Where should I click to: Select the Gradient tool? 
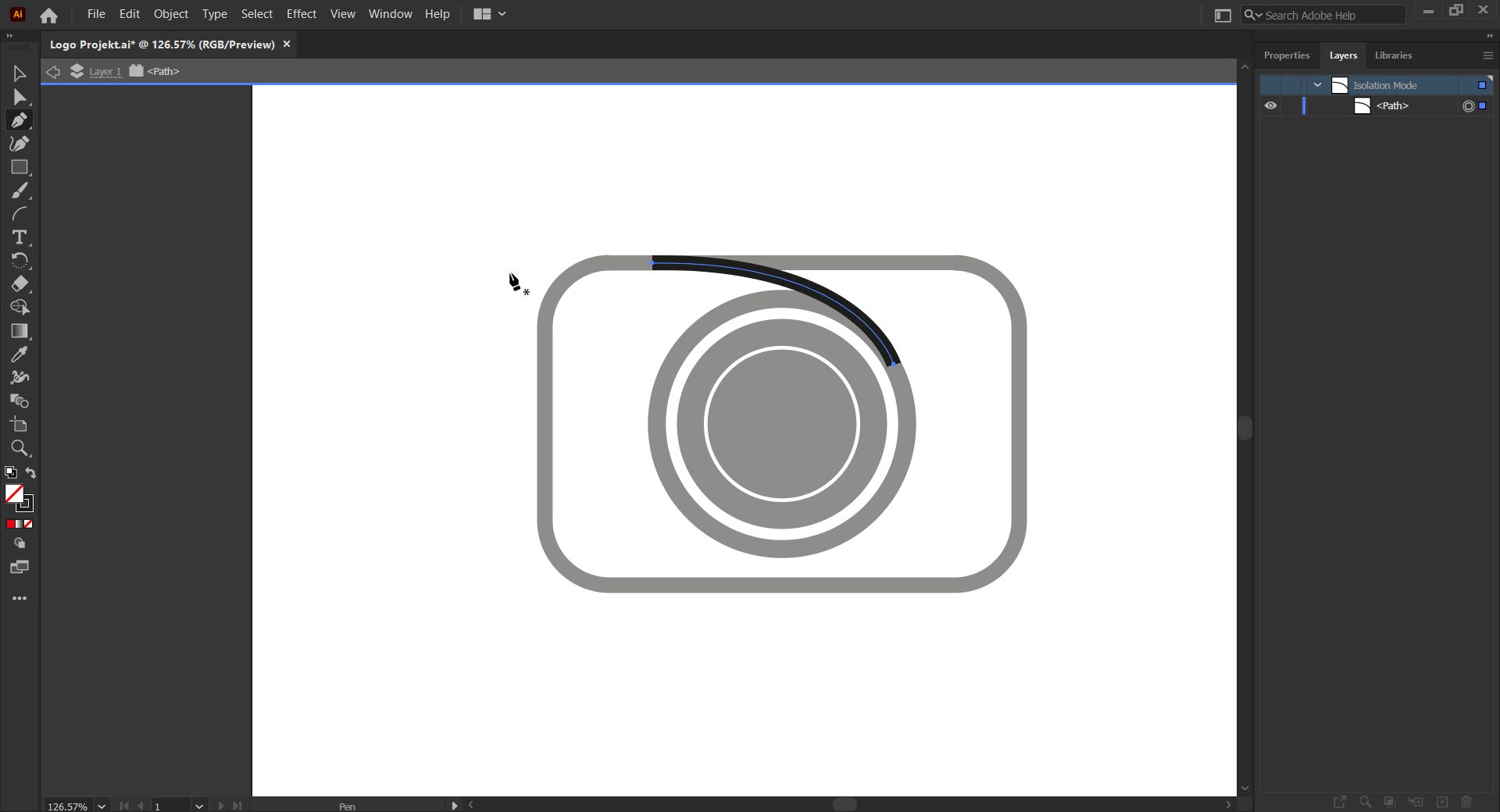(x=20, y=331)
